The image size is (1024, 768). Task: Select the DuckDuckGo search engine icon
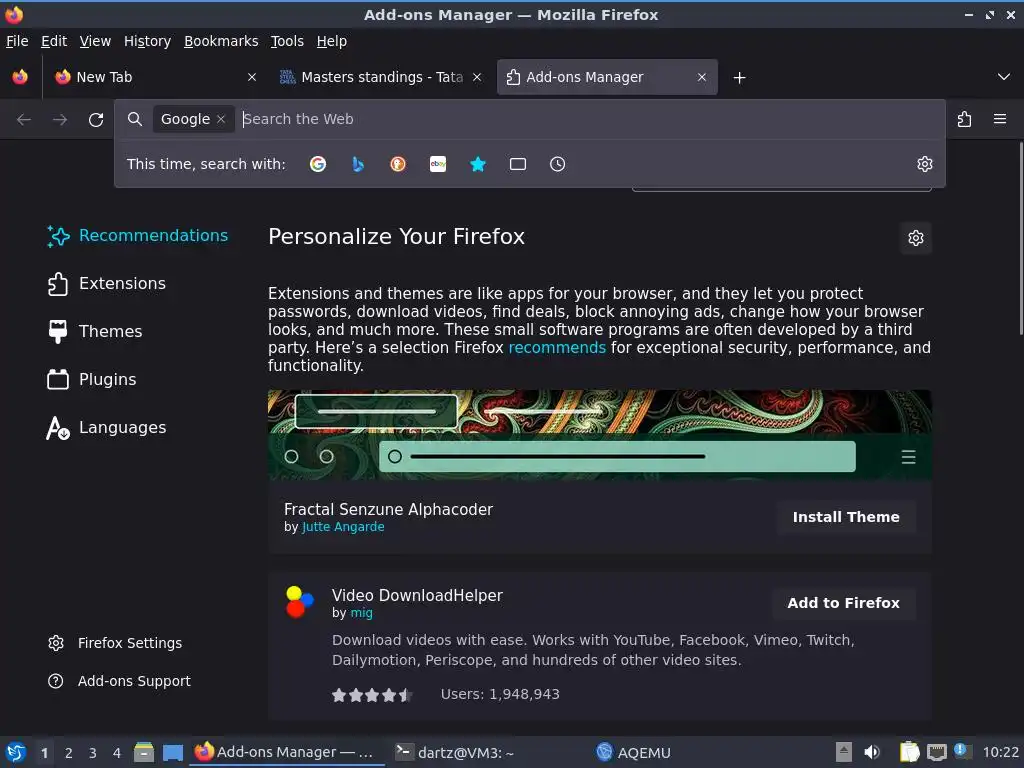pos(398,164)
